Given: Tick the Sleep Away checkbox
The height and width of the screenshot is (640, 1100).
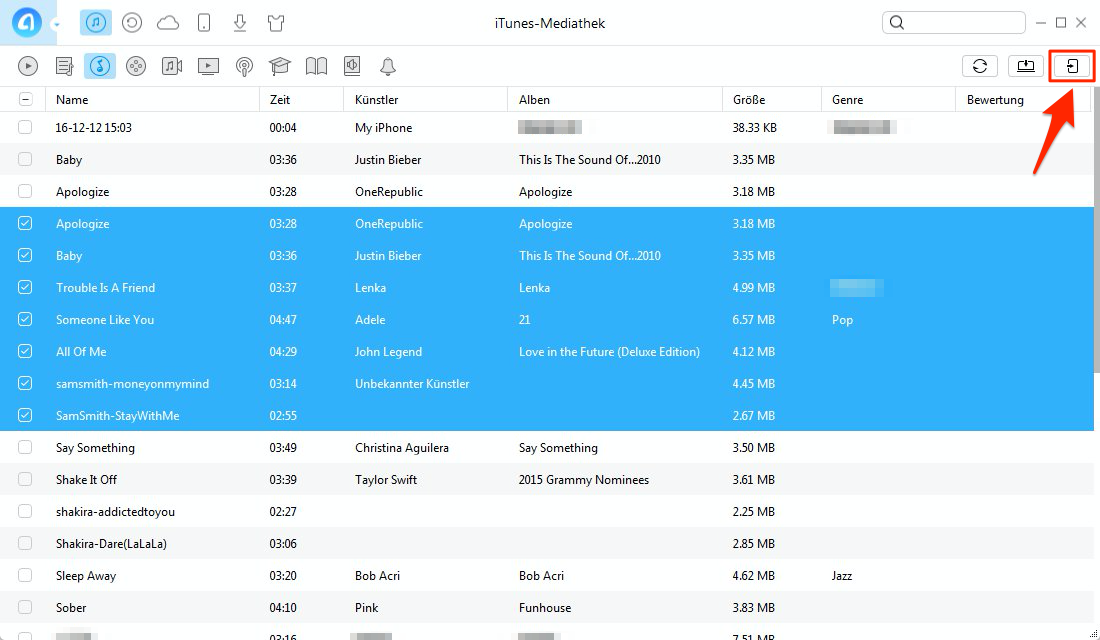Looking at the screenshot, I should tap(25, 575).
